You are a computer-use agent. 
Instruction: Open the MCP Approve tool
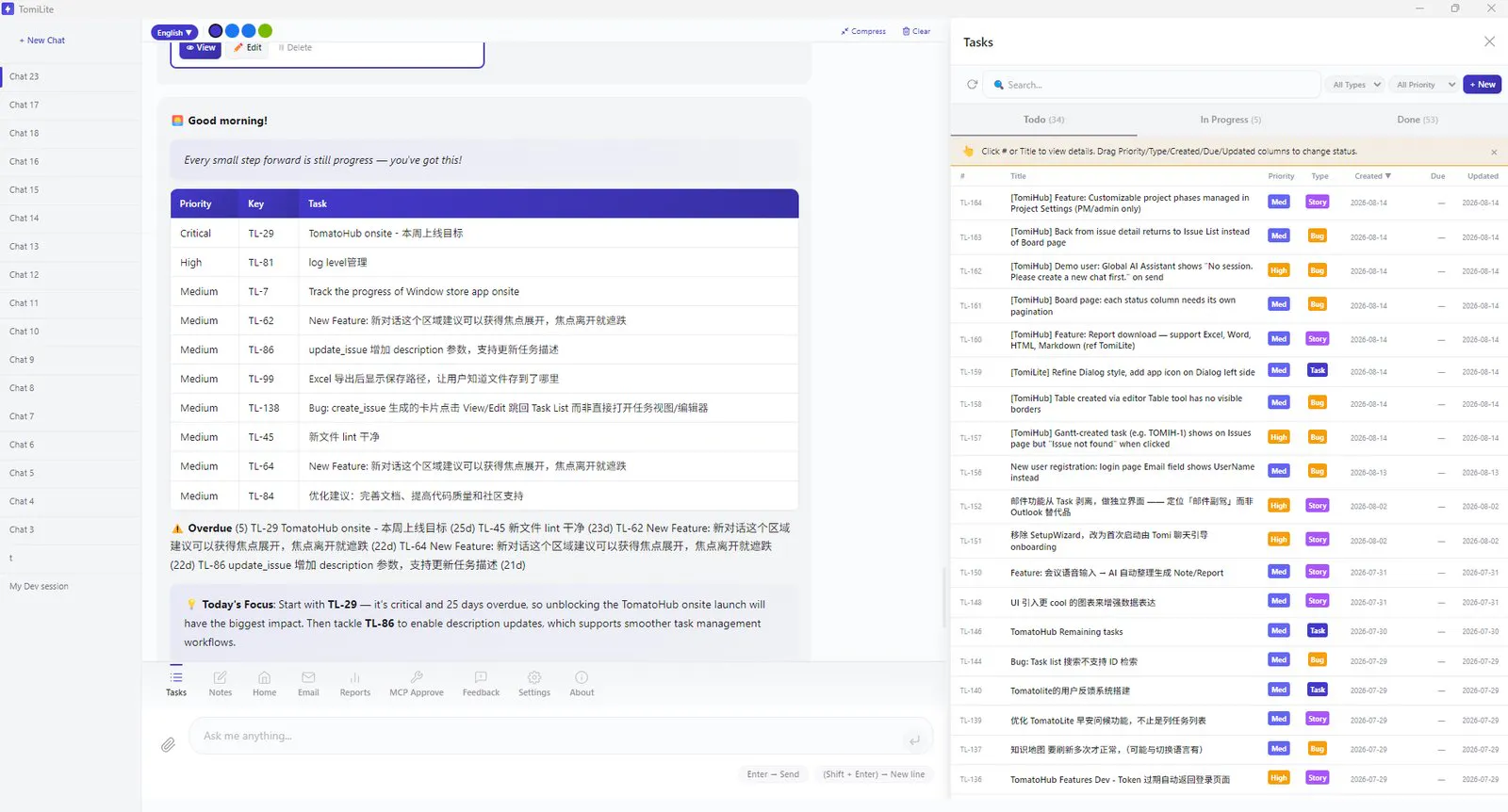pyautogui.click(x=417, y=684)
